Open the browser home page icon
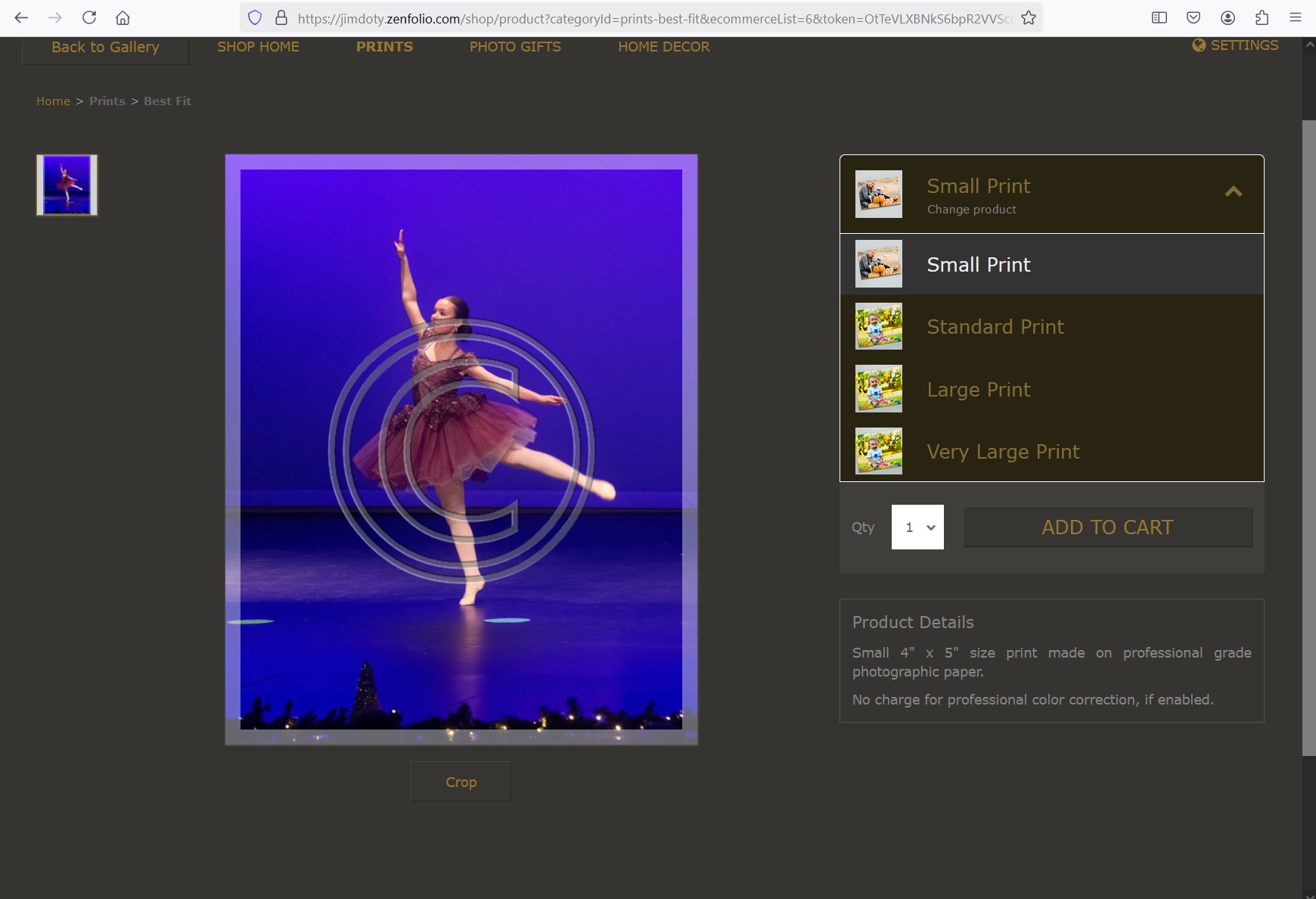This screenshot has height=899, width=1316. pyautogui.click(x=123, y=17)
